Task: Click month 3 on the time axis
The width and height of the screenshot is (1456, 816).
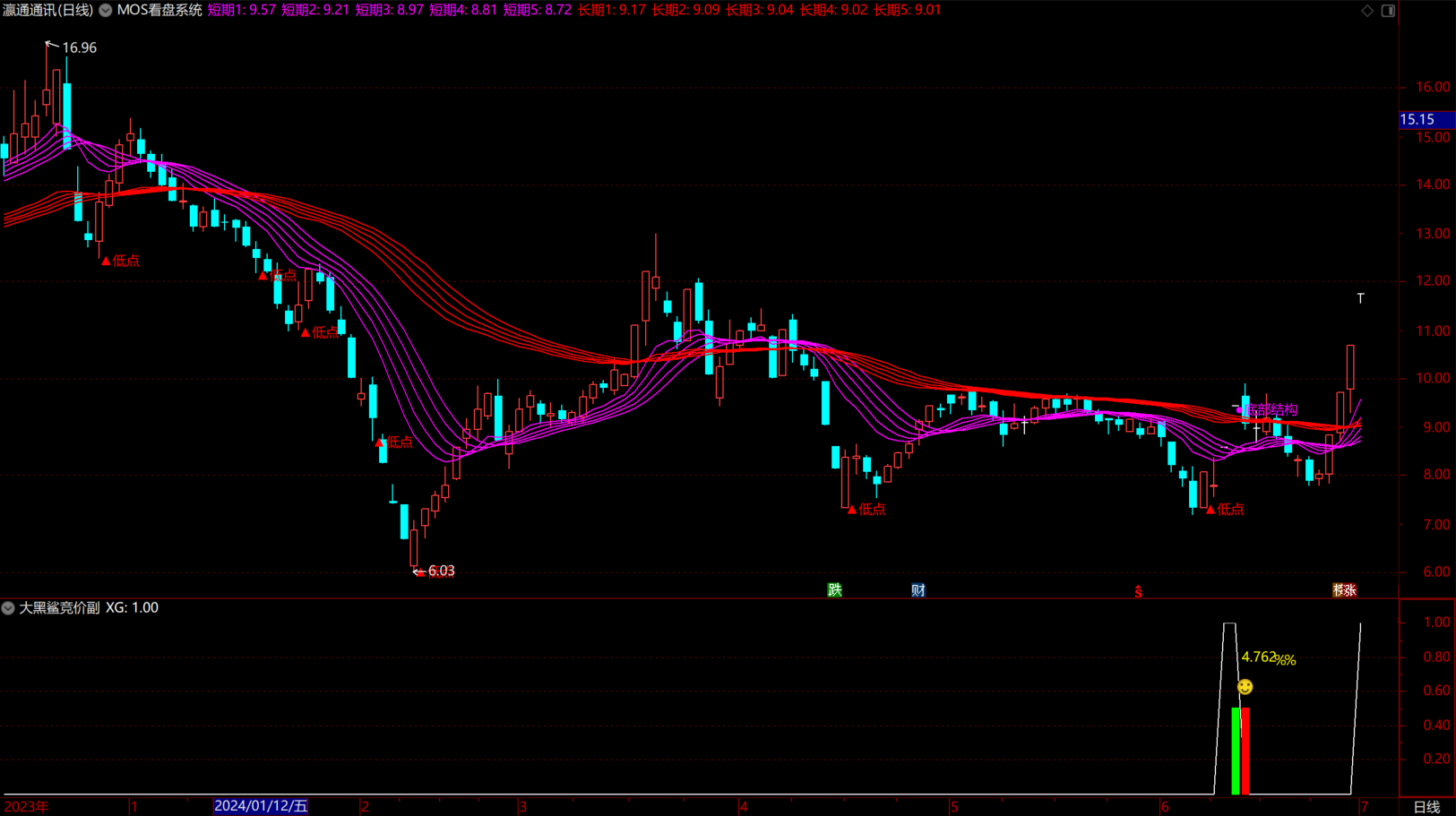Action: coord(522,807)
